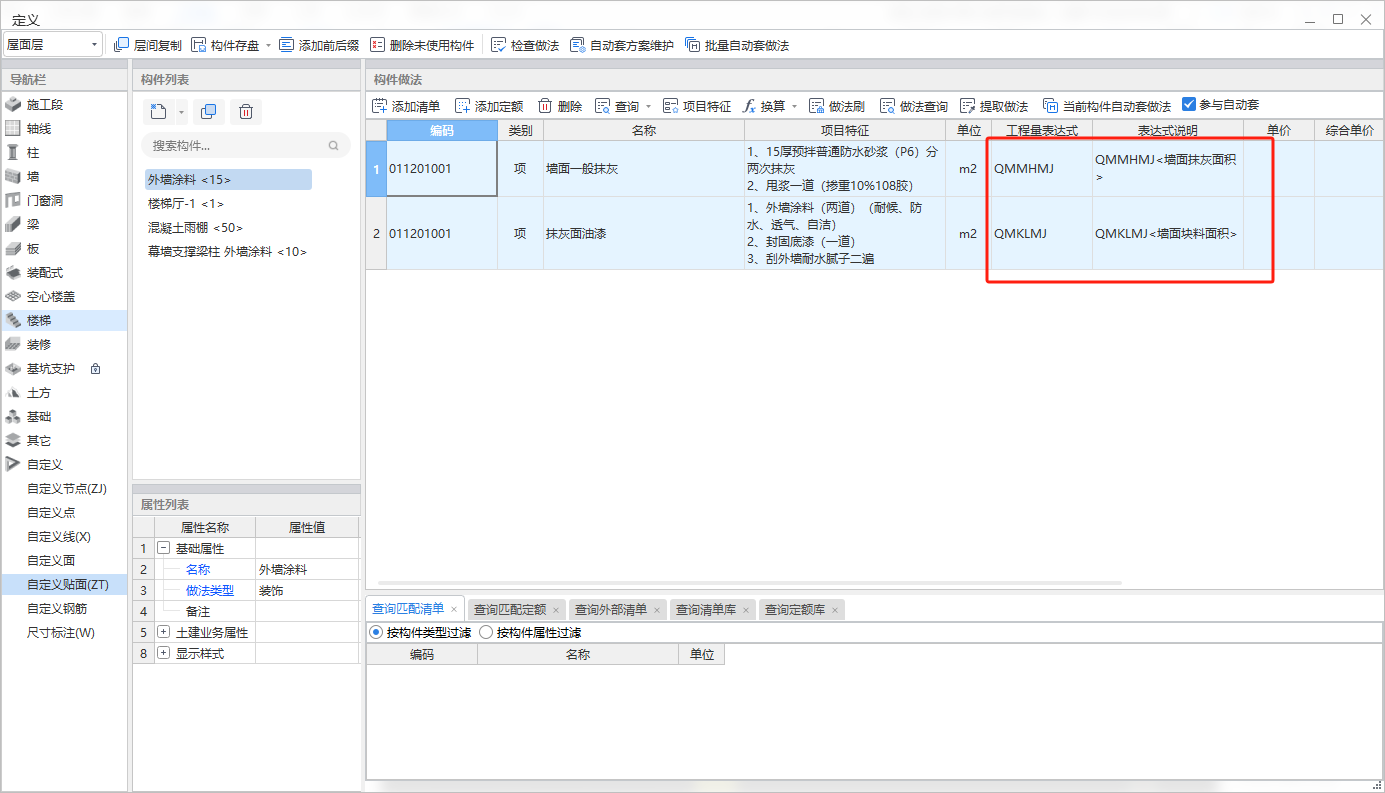The image size is (1385, 793).
Task: Click the 构件存盘 toolbar icon
Action: pos(199,45)
